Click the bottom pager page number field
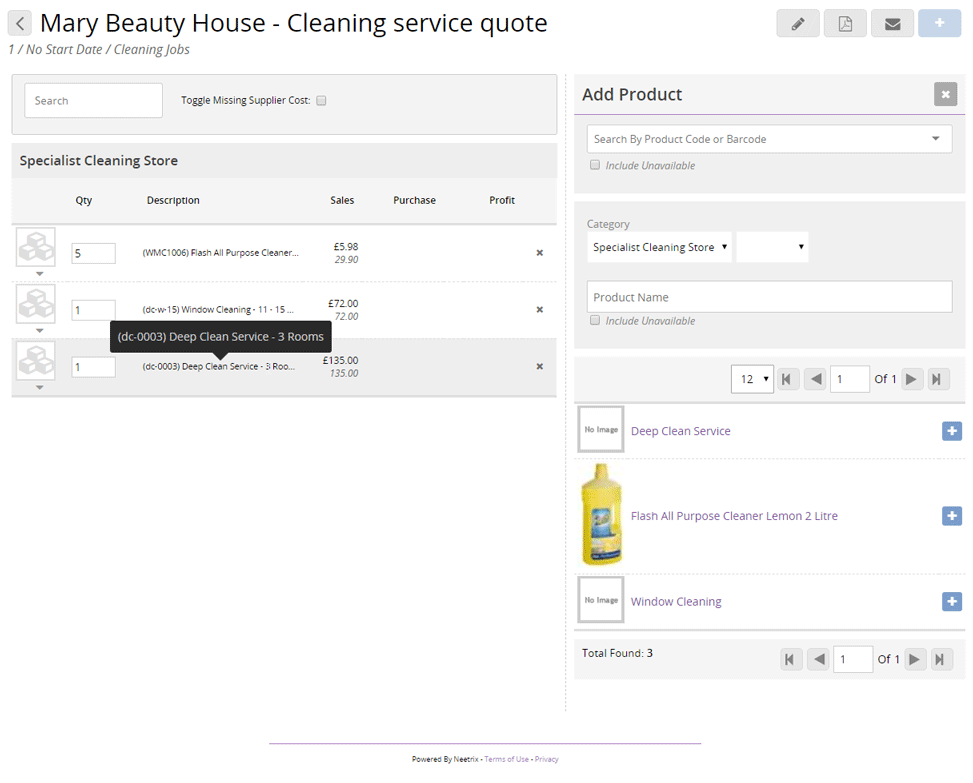 click(853, 660)
